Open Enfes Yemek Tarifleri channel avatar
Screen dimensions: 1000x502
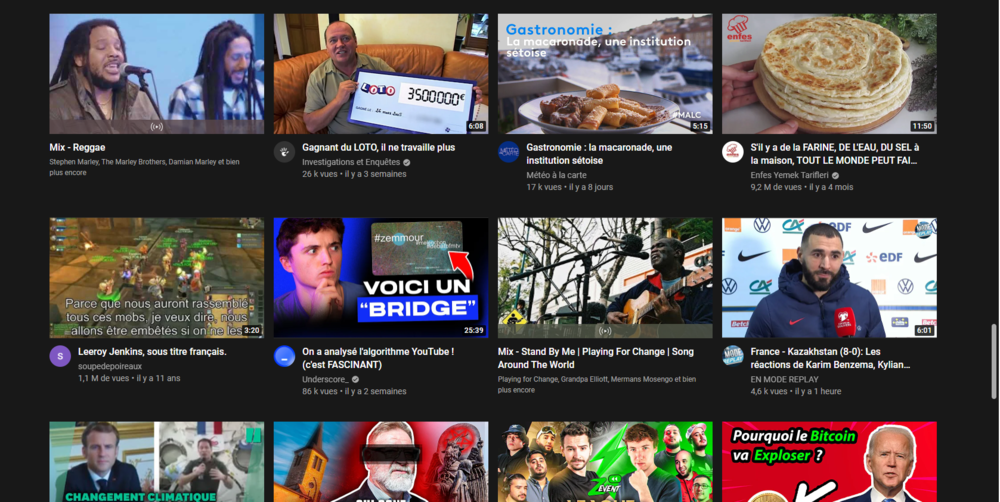[733, 152]
